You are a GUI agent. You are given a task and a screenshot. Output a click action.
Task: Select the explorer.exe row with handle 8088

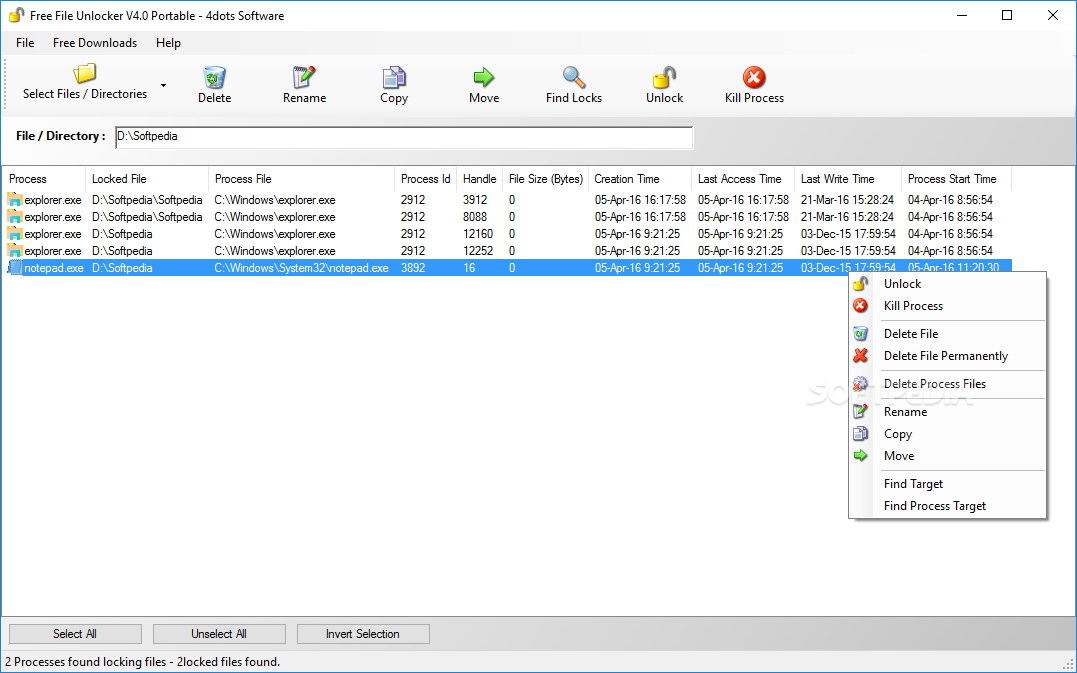(507, 217)
